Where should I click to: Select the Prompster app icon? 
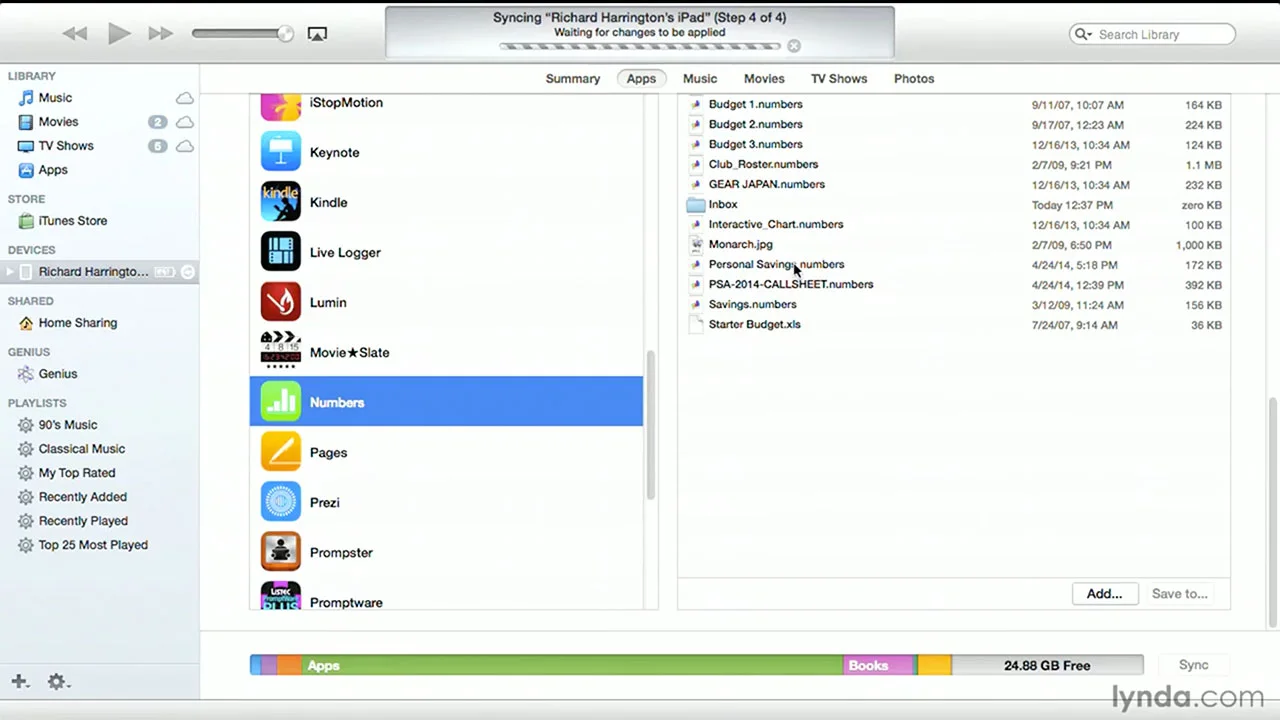[281, 552]
